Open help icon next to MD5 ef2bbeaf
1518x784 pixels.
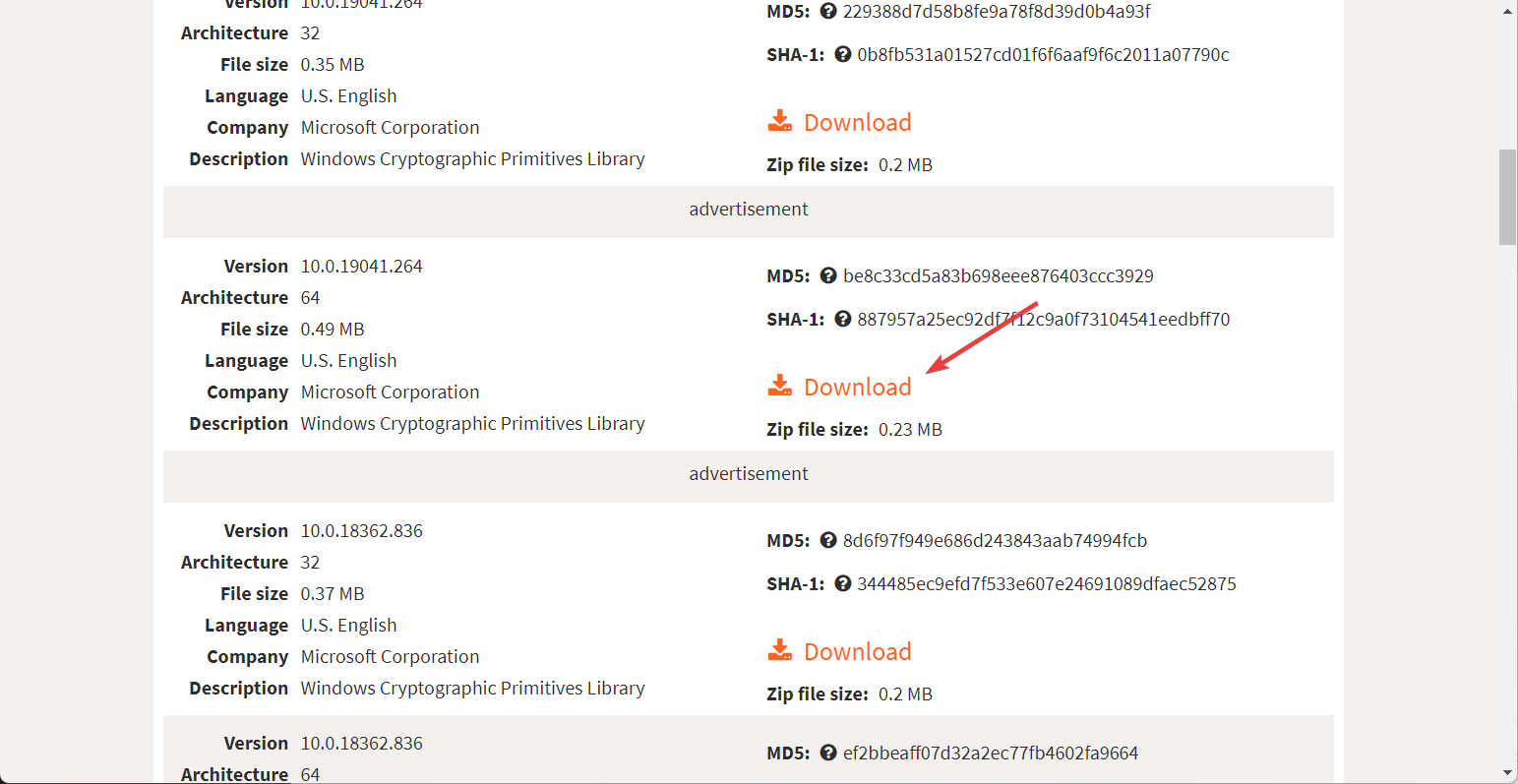point(828,754)
